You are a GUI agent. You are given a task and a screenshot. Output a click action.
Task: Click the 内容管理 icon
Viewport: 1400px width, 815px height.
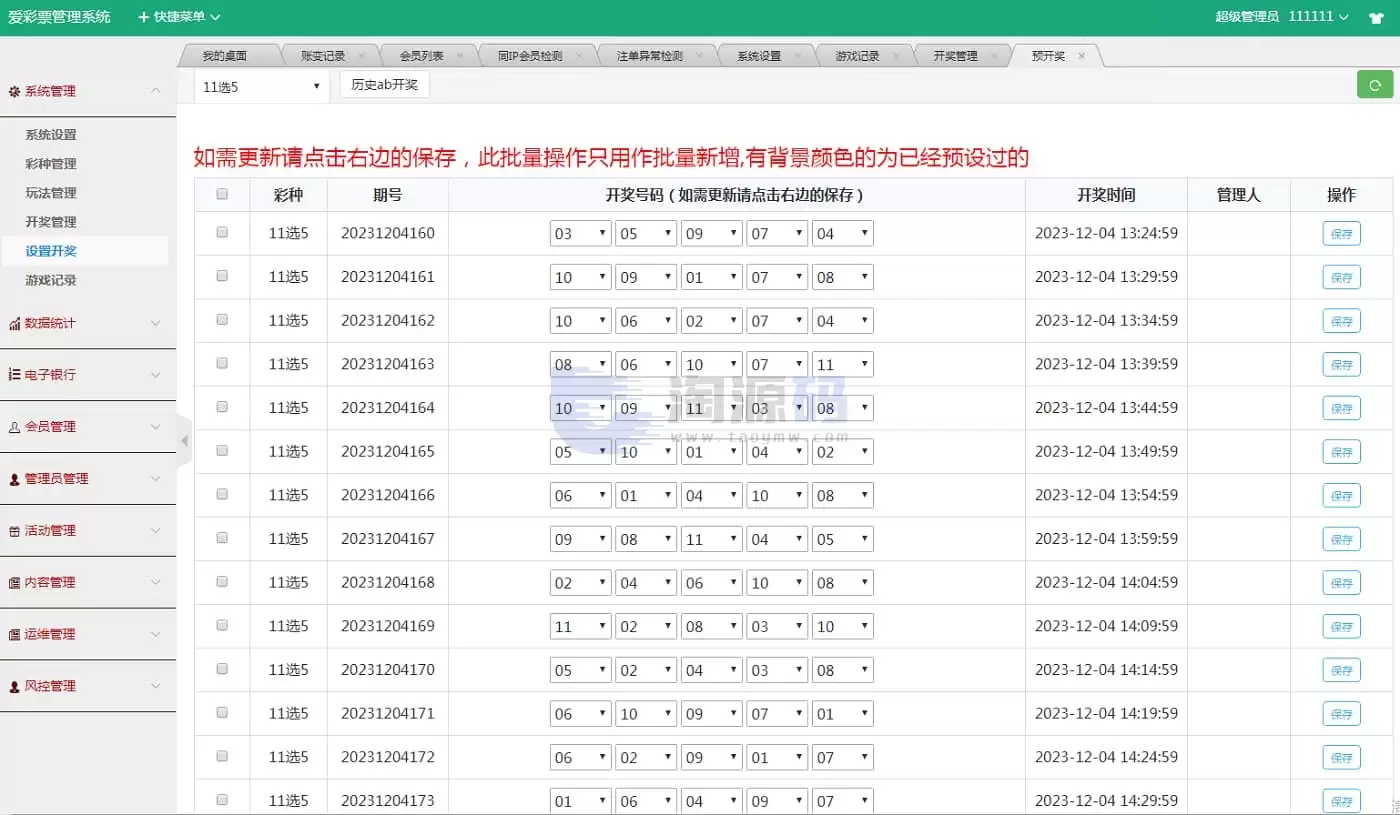pyautogui.click(x=14, y=583)
